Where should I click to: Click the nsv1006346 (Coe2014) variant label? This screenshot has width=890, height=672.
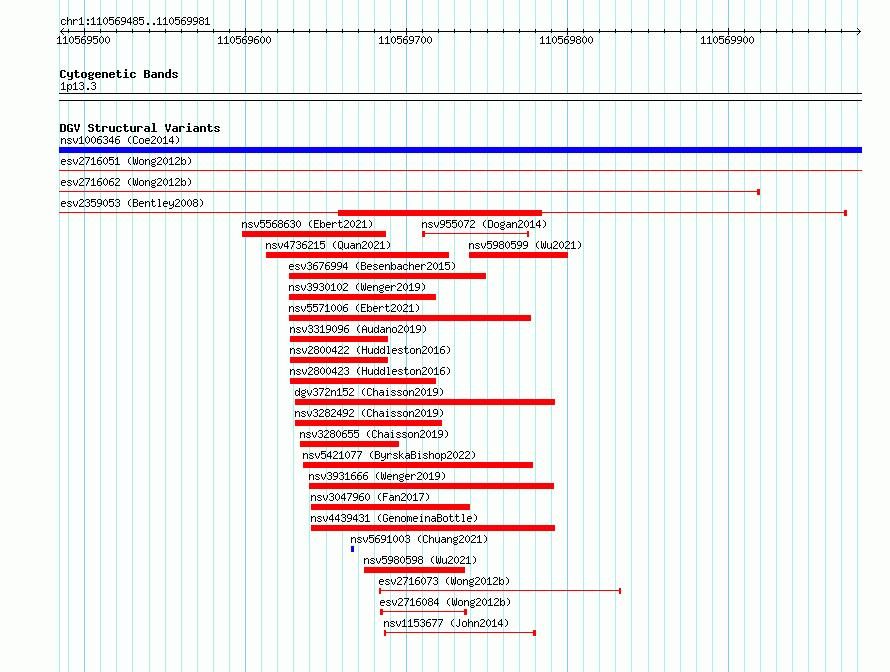coord(120,140)
